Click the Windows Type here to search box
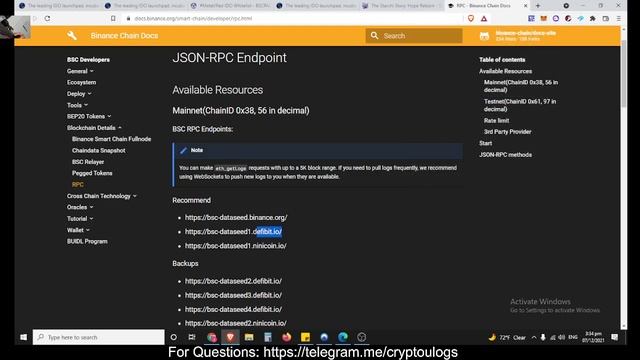Image resolution: width=640 pixels, height=360 pixels. [x=99, y=337]
